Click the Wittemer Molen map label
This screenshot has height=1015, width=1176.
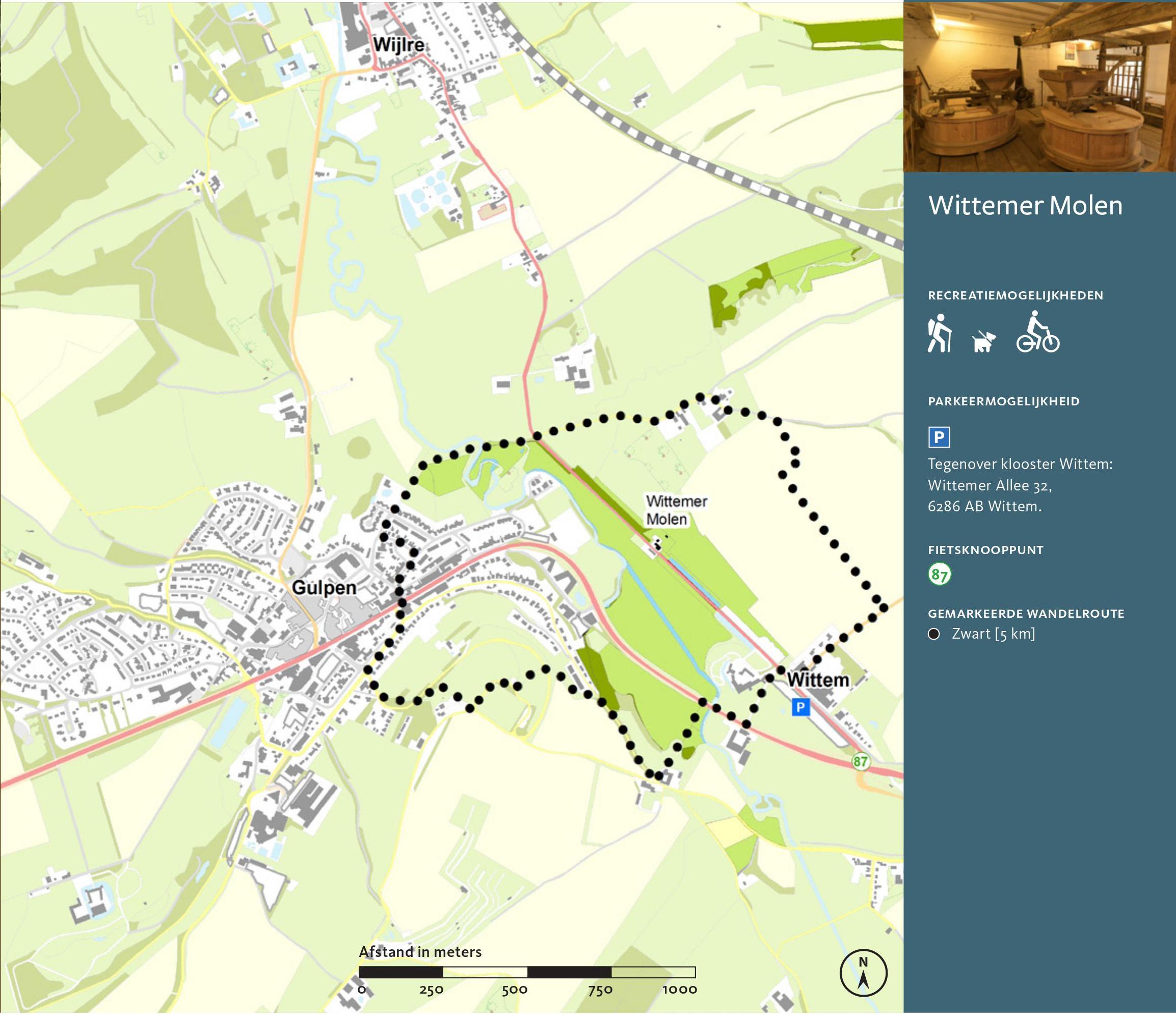click(x=676, y=510)
